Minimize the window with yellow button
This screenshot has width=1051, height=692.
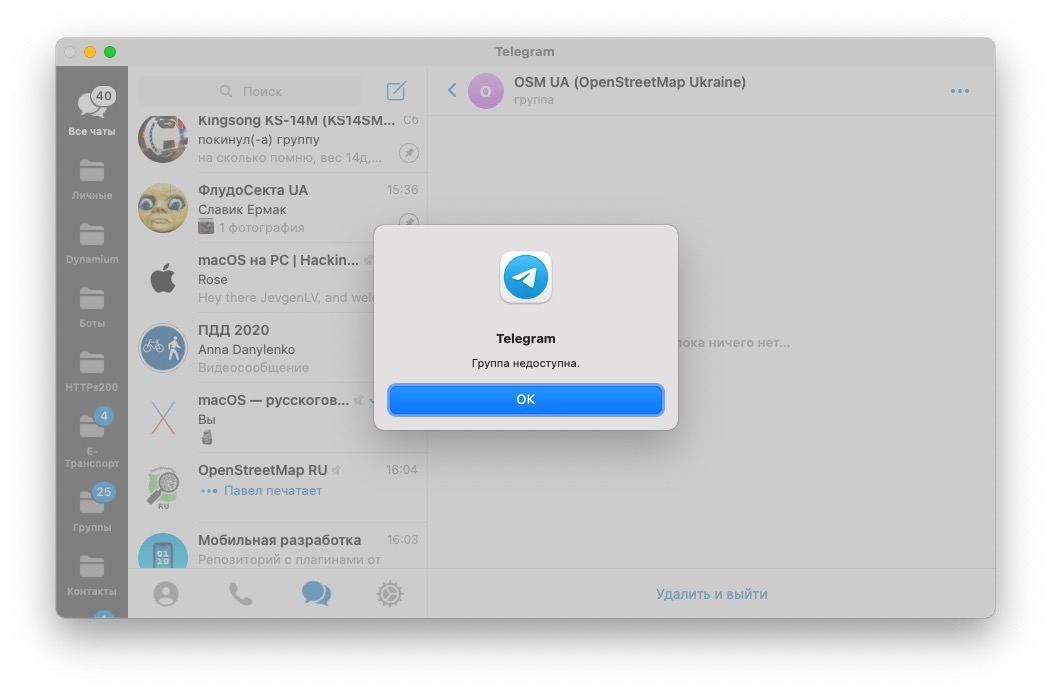click(x=90, y=52)
